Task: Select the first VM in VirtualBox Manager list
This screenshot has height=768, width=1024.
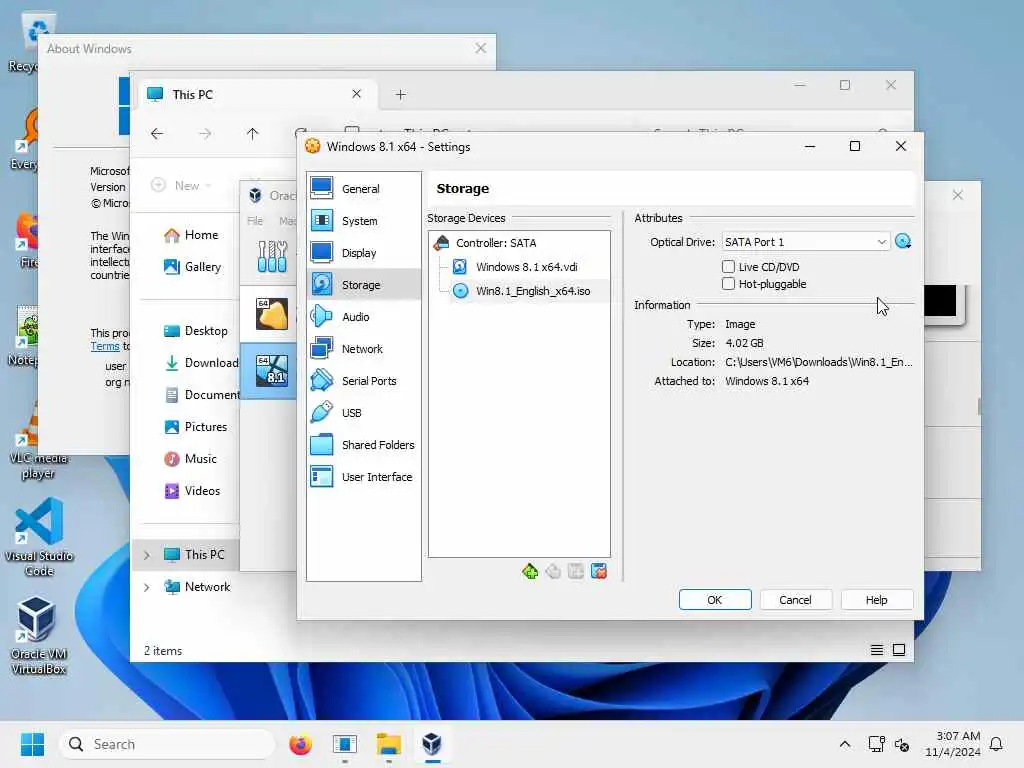Action: (272, 314)
